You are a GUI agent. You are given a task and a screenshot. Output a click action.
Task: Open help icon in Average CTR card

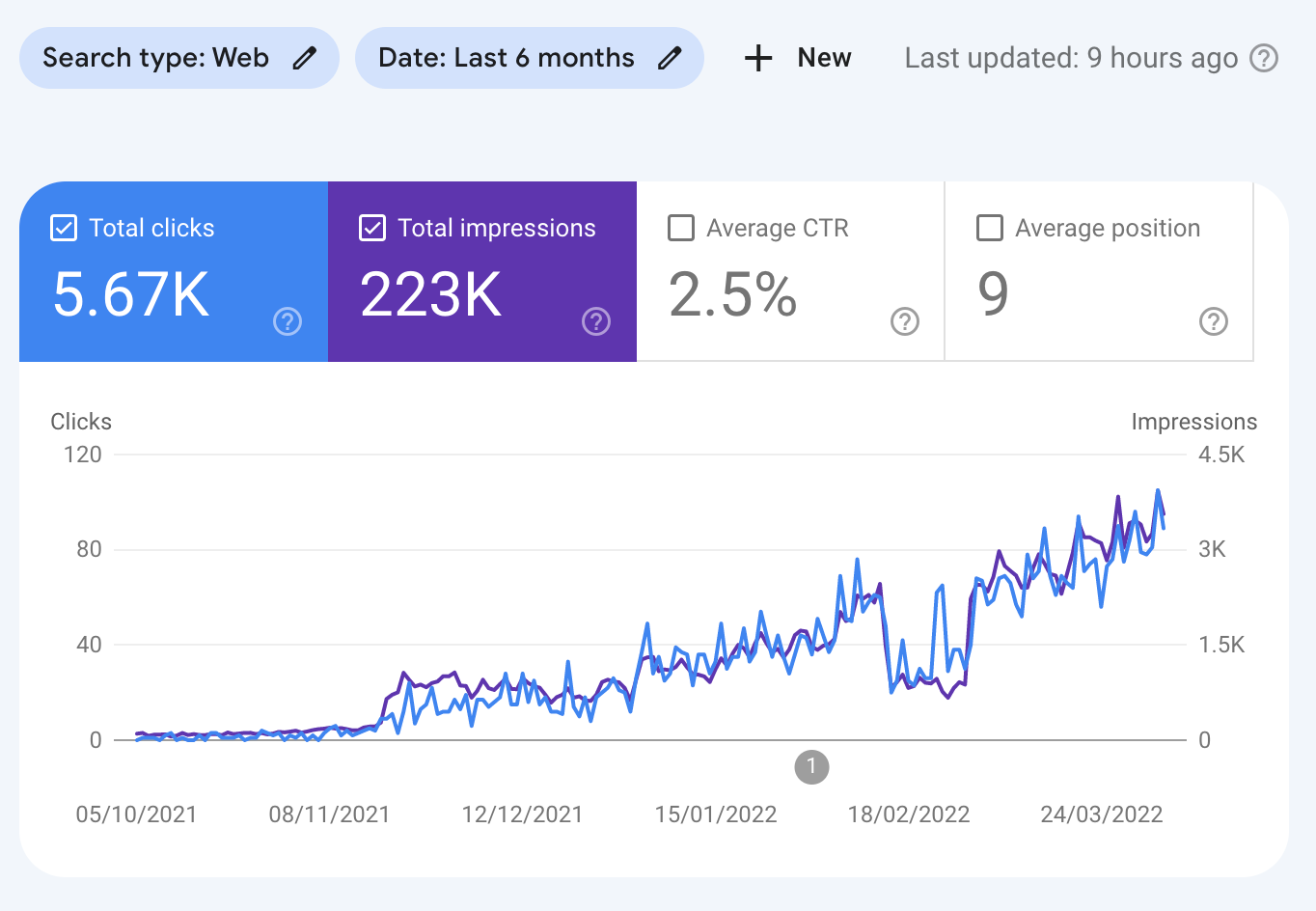[905, 321]
